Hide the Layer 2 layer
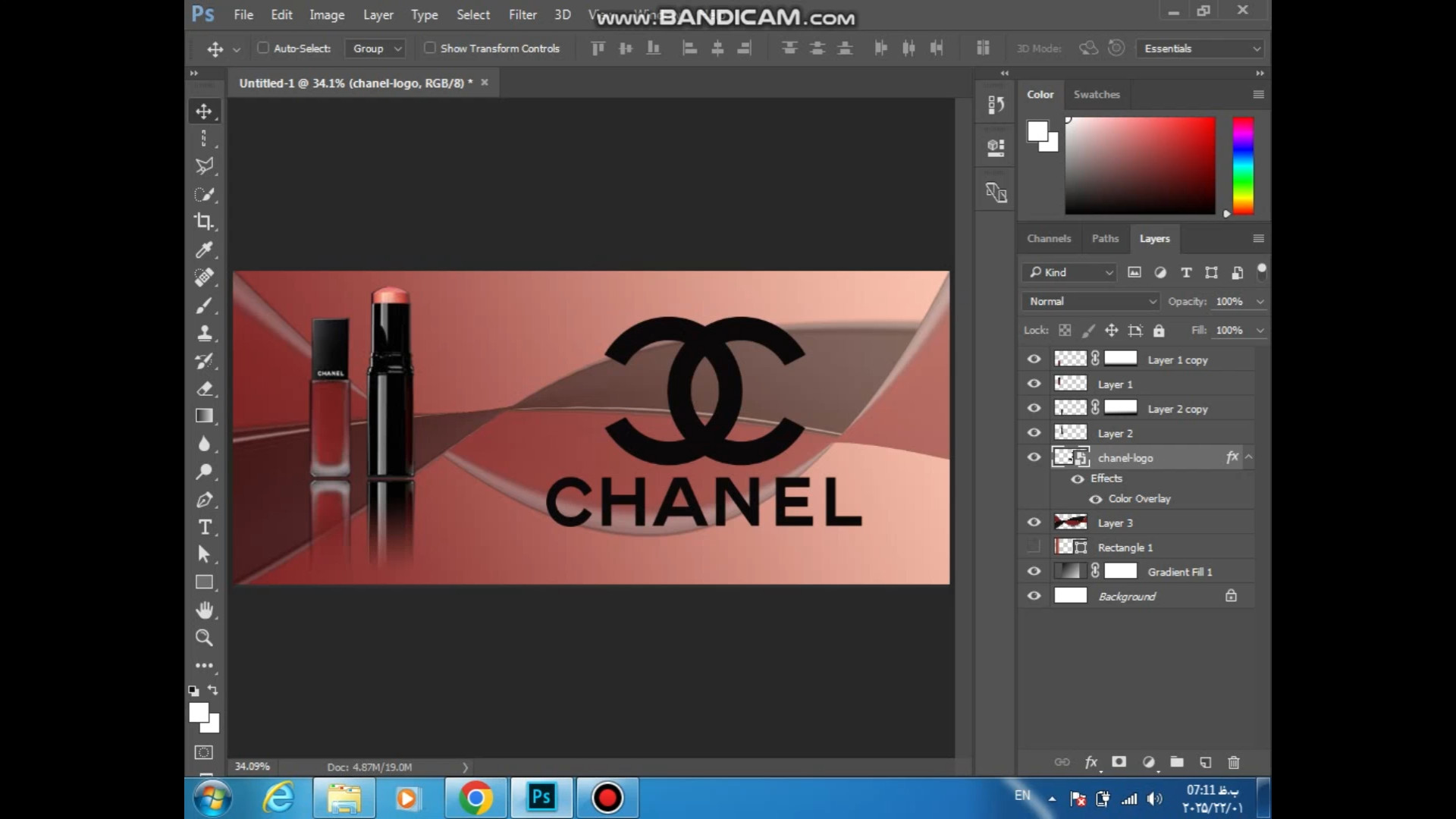 pos(1034,433)
